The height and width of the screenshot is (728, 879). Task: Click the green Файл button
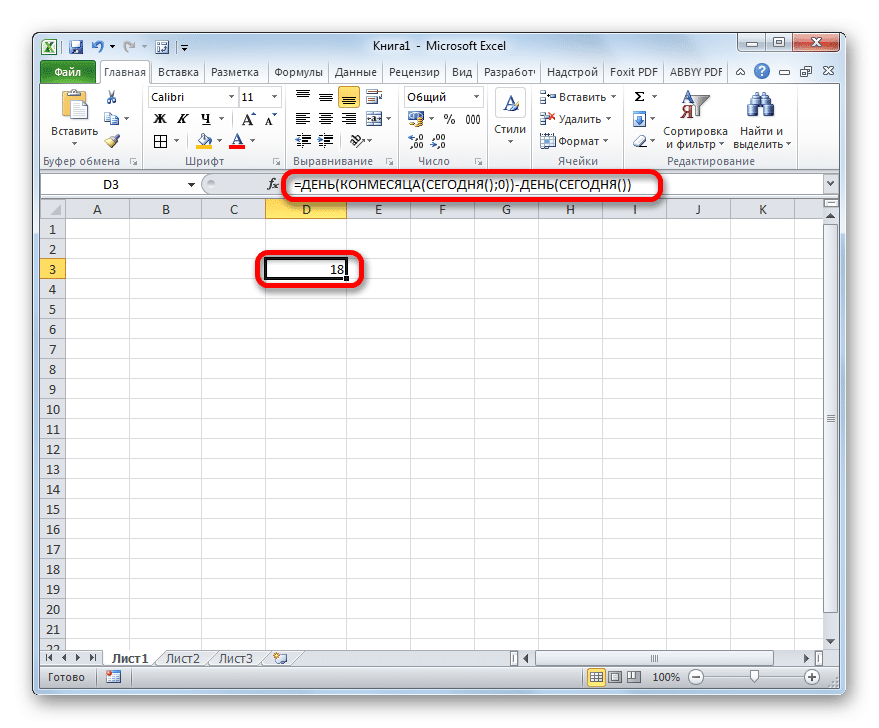point(68,72)
